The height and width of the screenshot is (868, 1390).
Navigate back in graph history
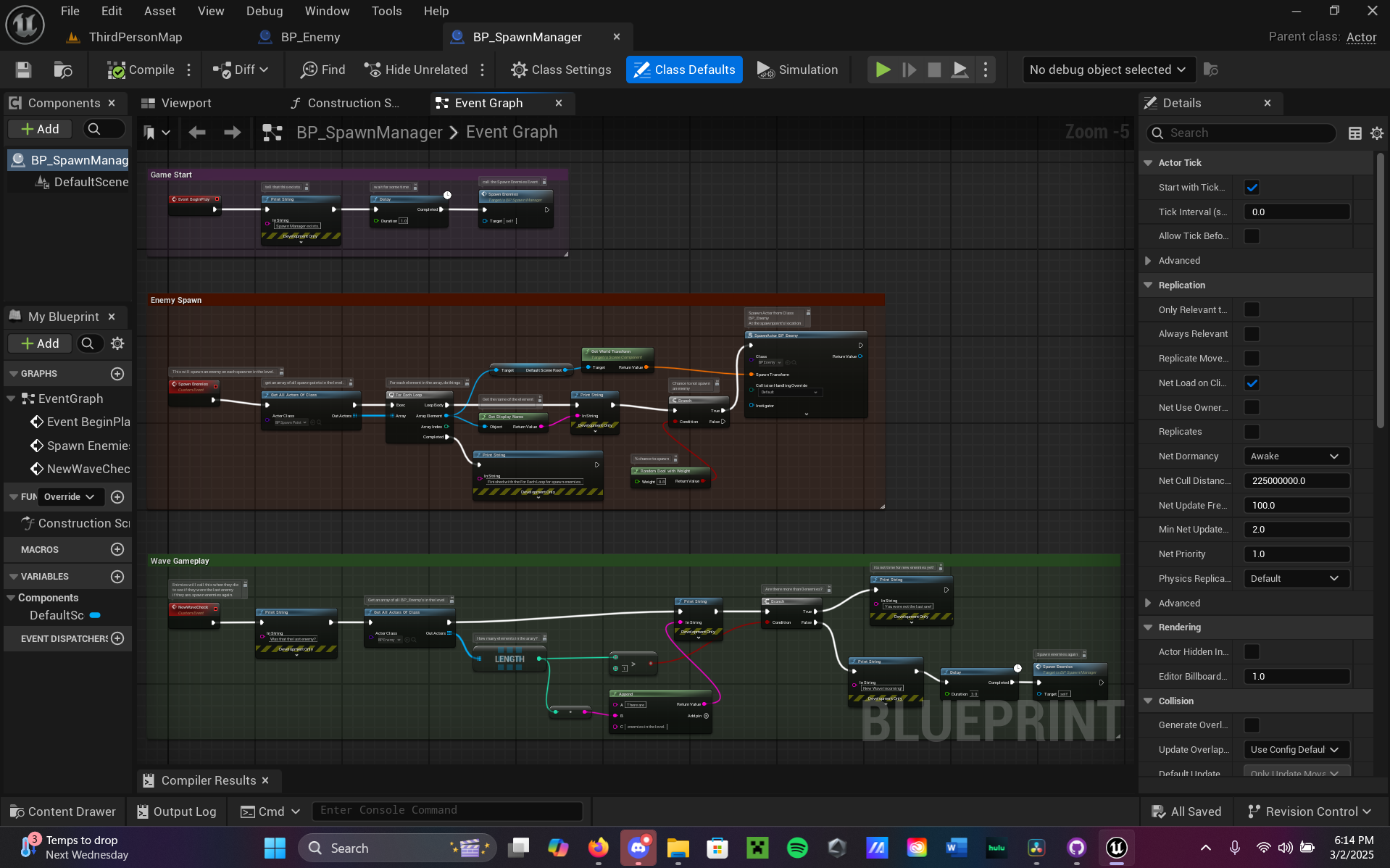click(x=197, y=132)
